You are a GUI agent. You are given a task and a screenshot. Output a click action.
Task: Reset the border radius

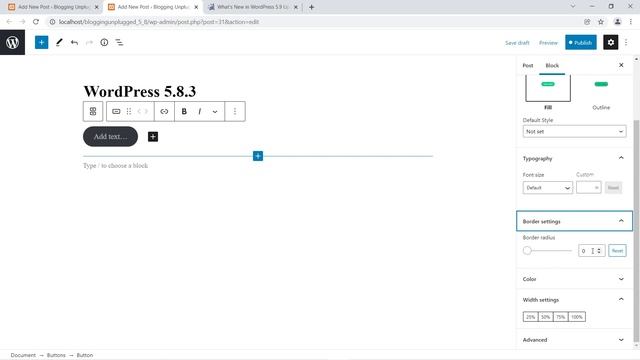[617, 251]
